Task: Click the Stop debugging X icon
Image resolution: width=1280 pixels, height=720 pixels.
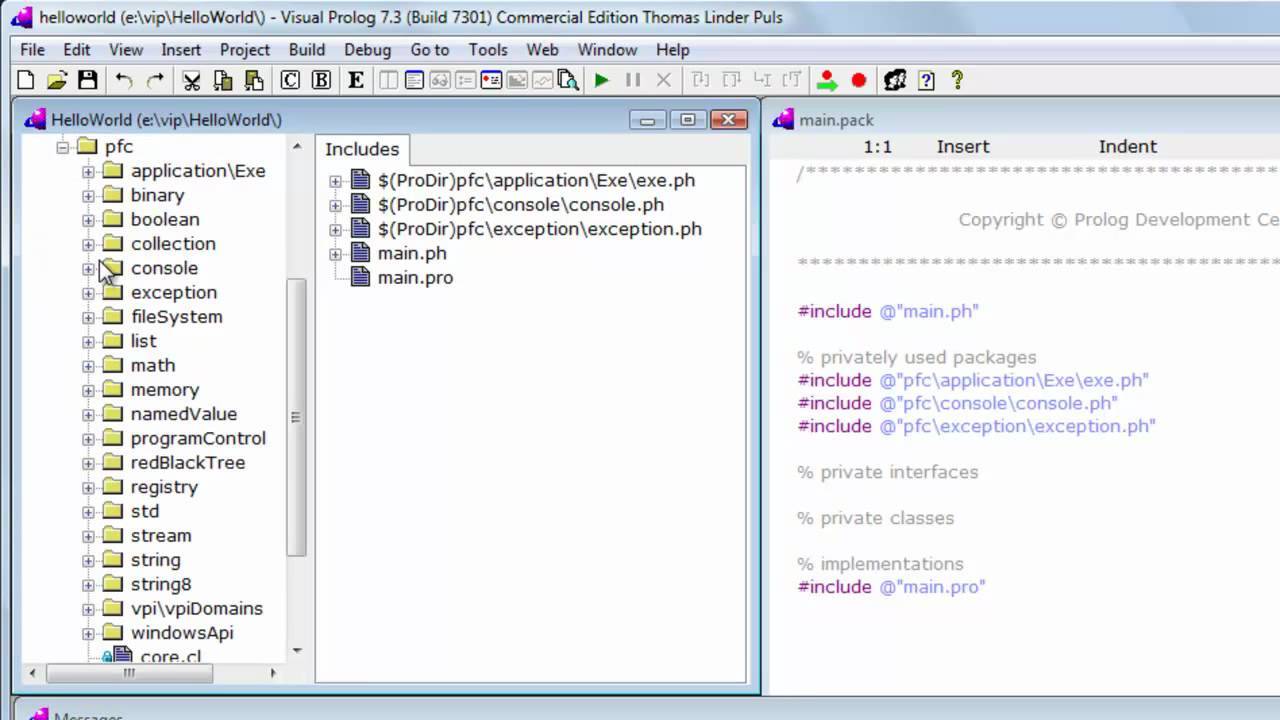Action: (x=663, y=81)
